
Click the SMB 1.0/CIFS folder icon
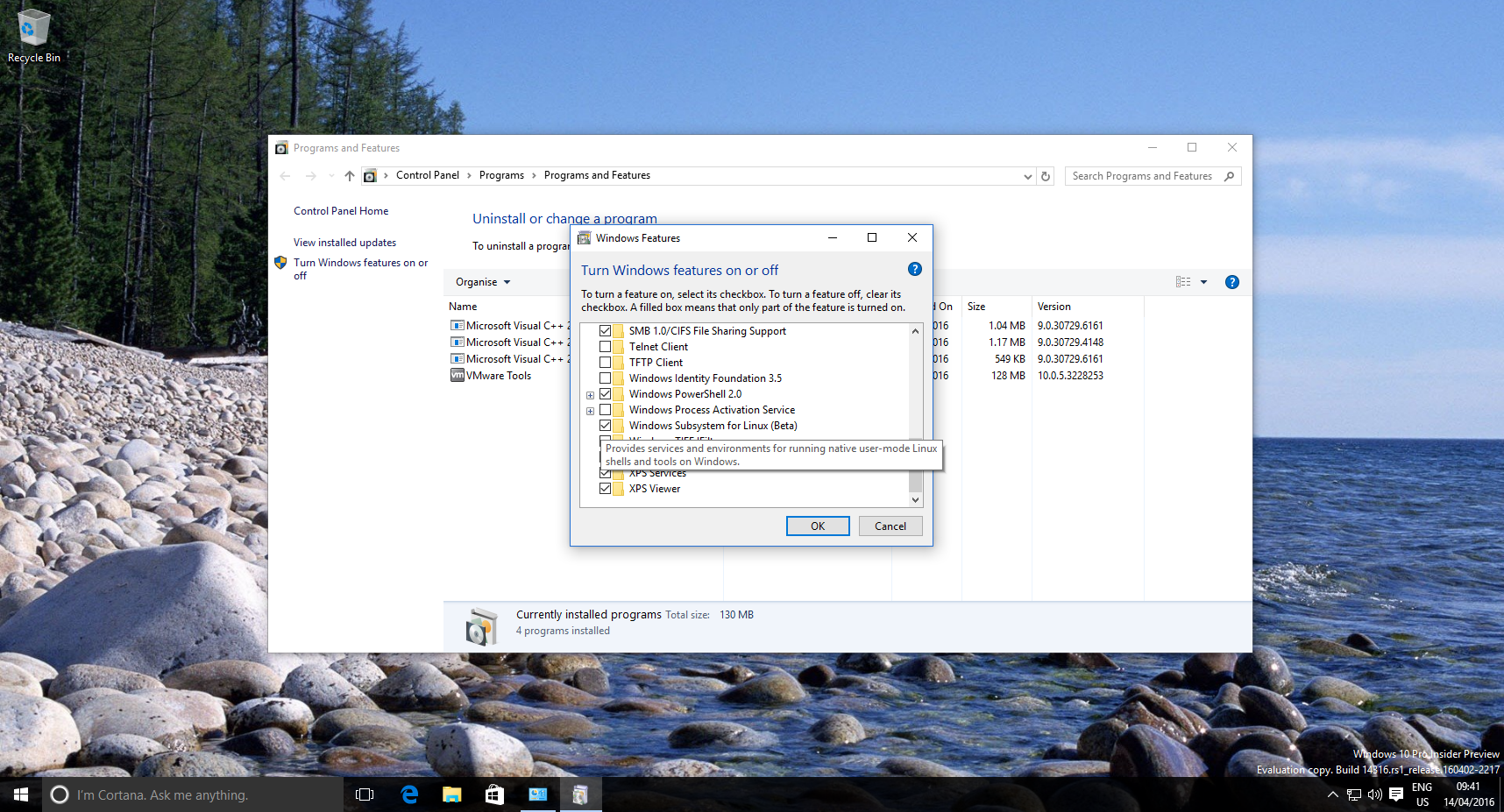[619, 331]
